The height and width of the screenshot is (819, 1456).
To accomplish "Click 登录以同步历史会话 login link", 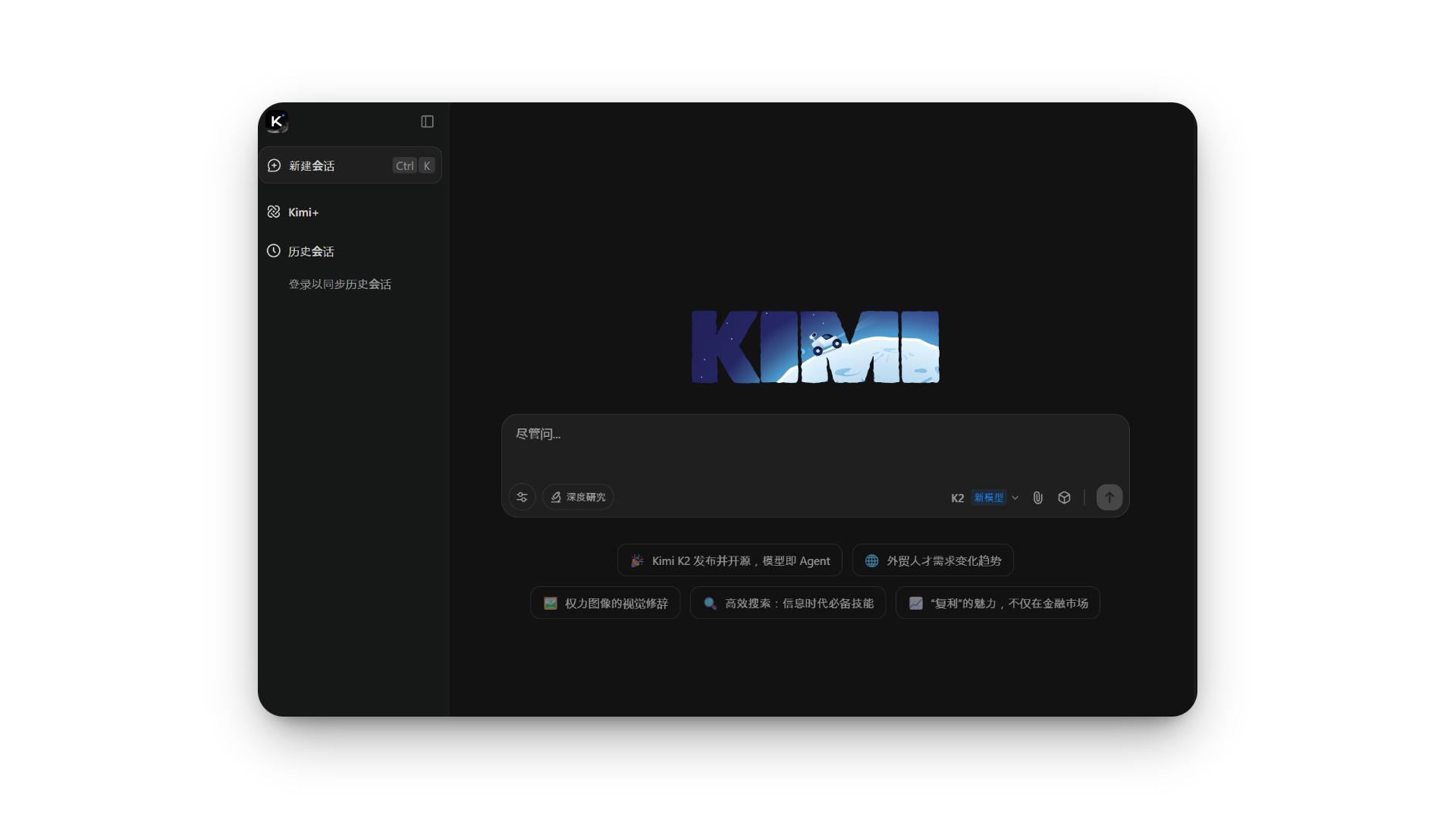I will pos(340,284).
